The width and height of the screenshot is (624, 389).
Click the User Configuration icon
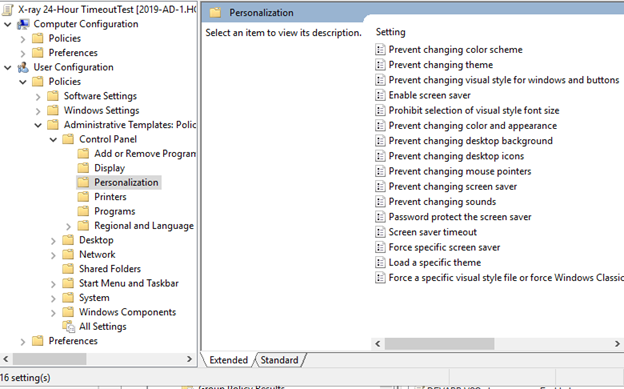pyautogui.click(x=23, y=67)
